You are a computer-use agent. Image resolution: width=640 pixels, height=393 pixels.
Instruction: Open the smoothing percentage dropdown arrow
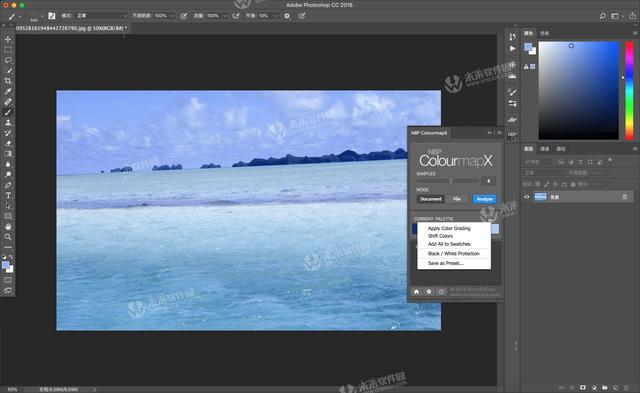point(276,16)
